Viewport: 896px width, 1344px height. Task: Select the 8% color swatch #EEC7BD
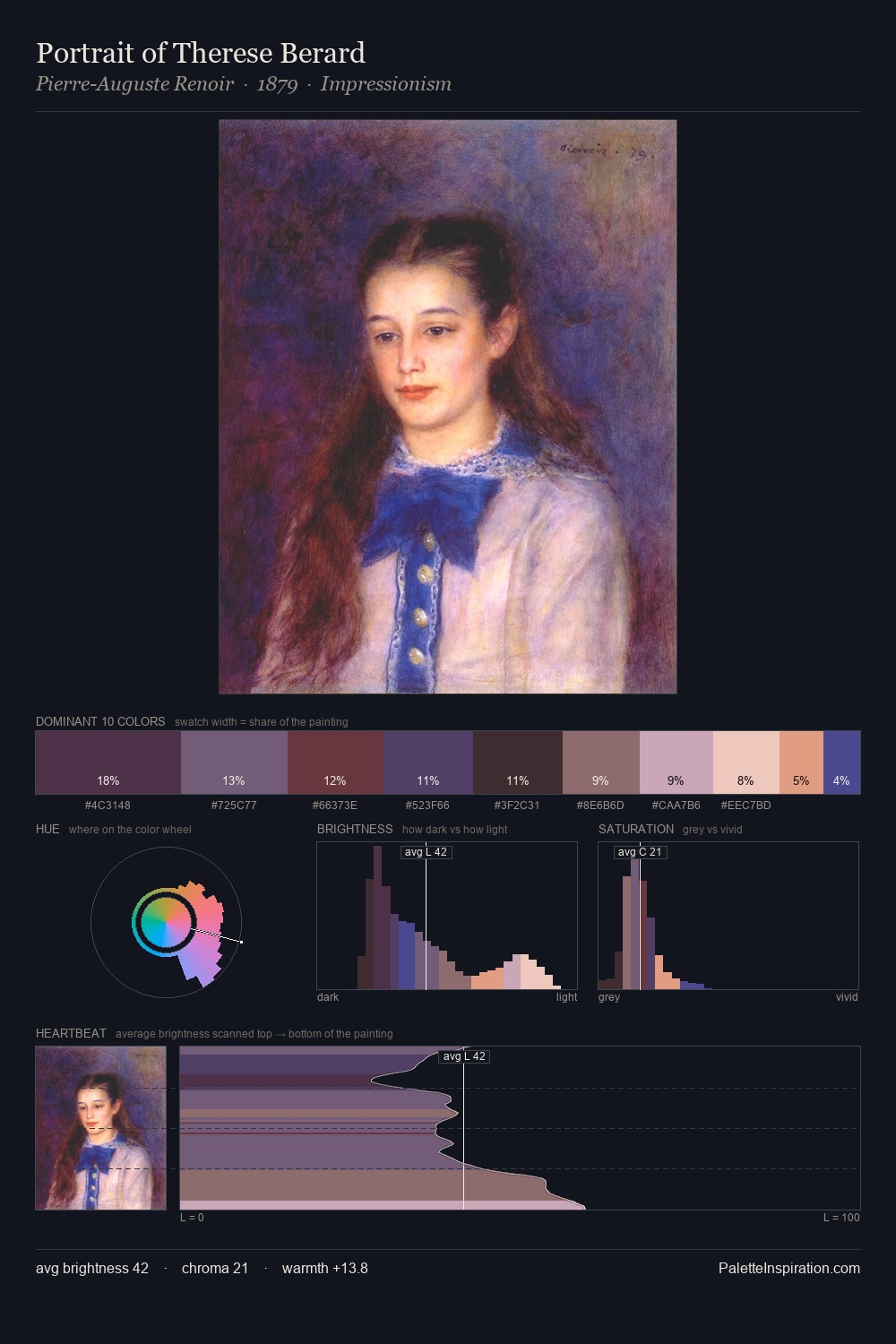pos(746,762)
